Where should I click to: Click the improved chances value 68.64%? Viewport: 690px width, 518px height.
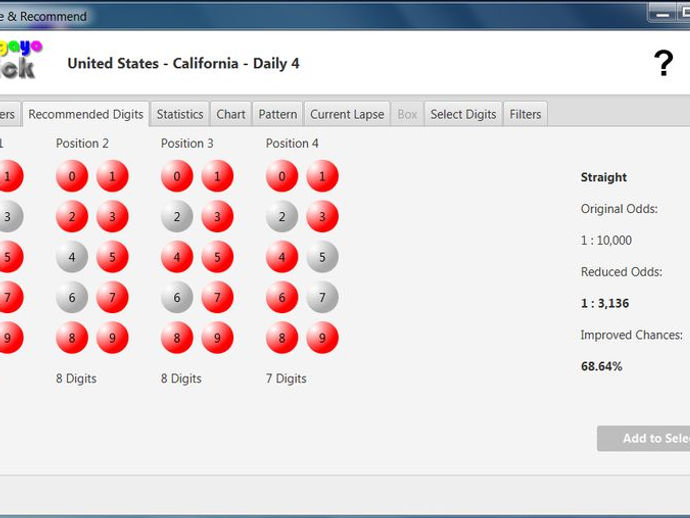pos(602,366)
